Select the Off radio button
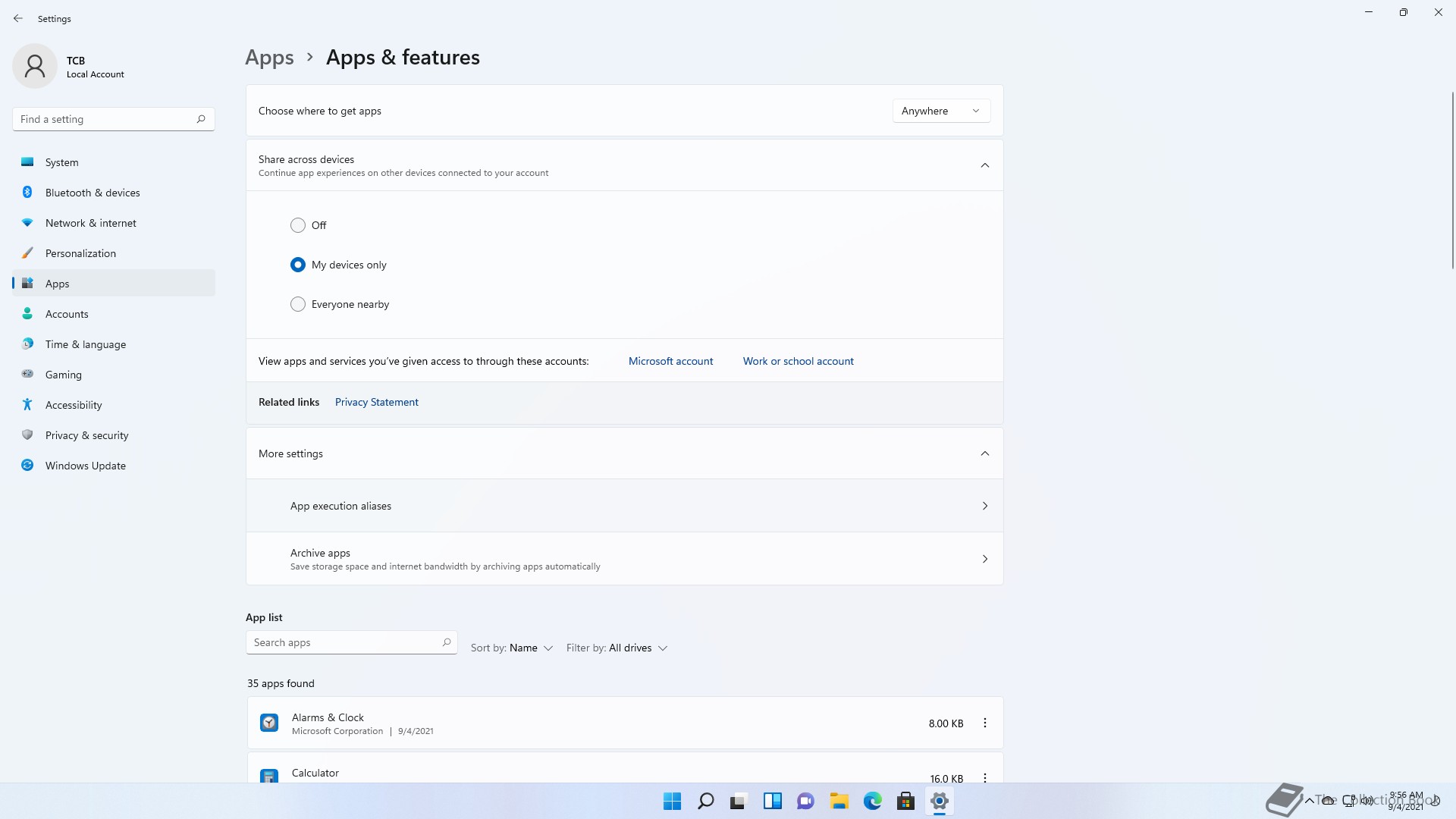The width and height of the screenshot is (1456, 819). (x=298, y=225)
